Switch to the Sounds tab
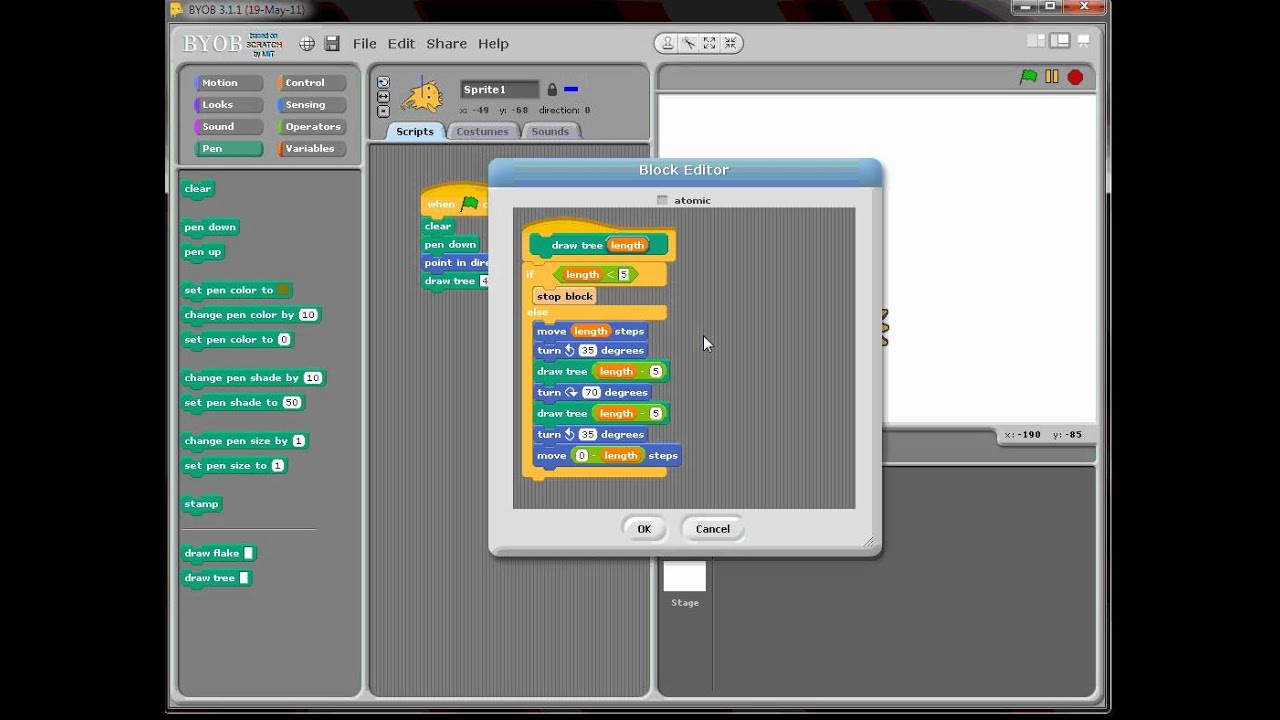The height and width of the screenshot is (720, 1280). click(550, 131)
